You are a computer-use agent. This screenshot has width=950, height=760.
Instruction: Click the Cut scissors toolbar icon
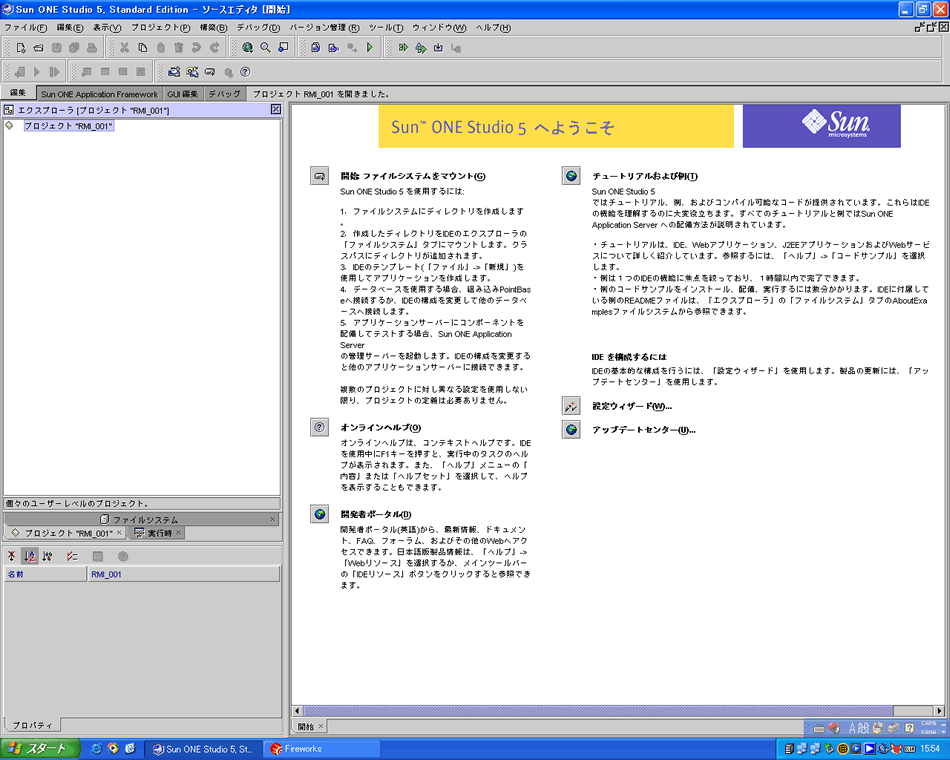[x=124, y=47]
